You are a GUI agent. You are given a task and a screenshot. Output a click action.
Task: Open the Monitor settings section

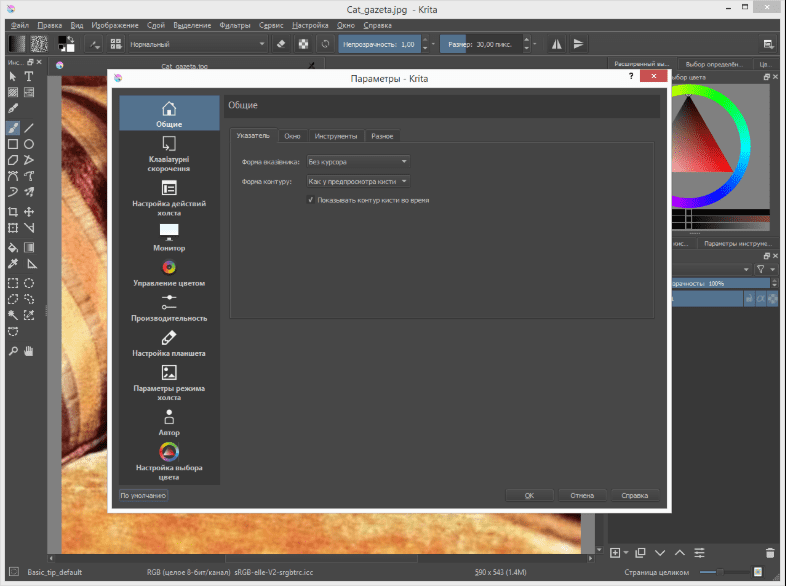pyautogui.click(x=169, y=237)
